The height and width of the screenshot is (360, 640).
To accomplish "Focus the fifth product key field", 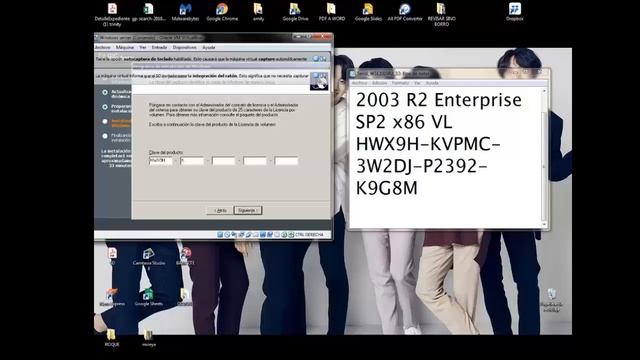I will point(287,160).
